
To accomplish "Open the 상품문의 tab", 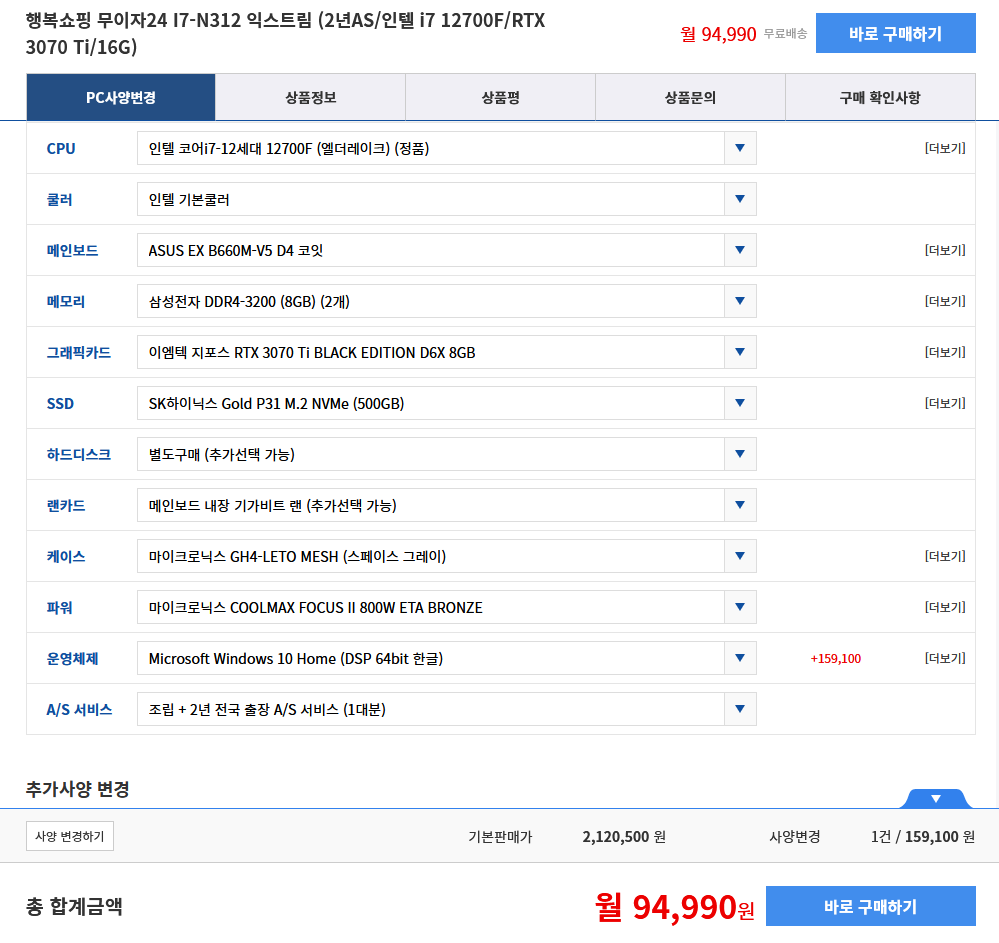I will 690,97.
